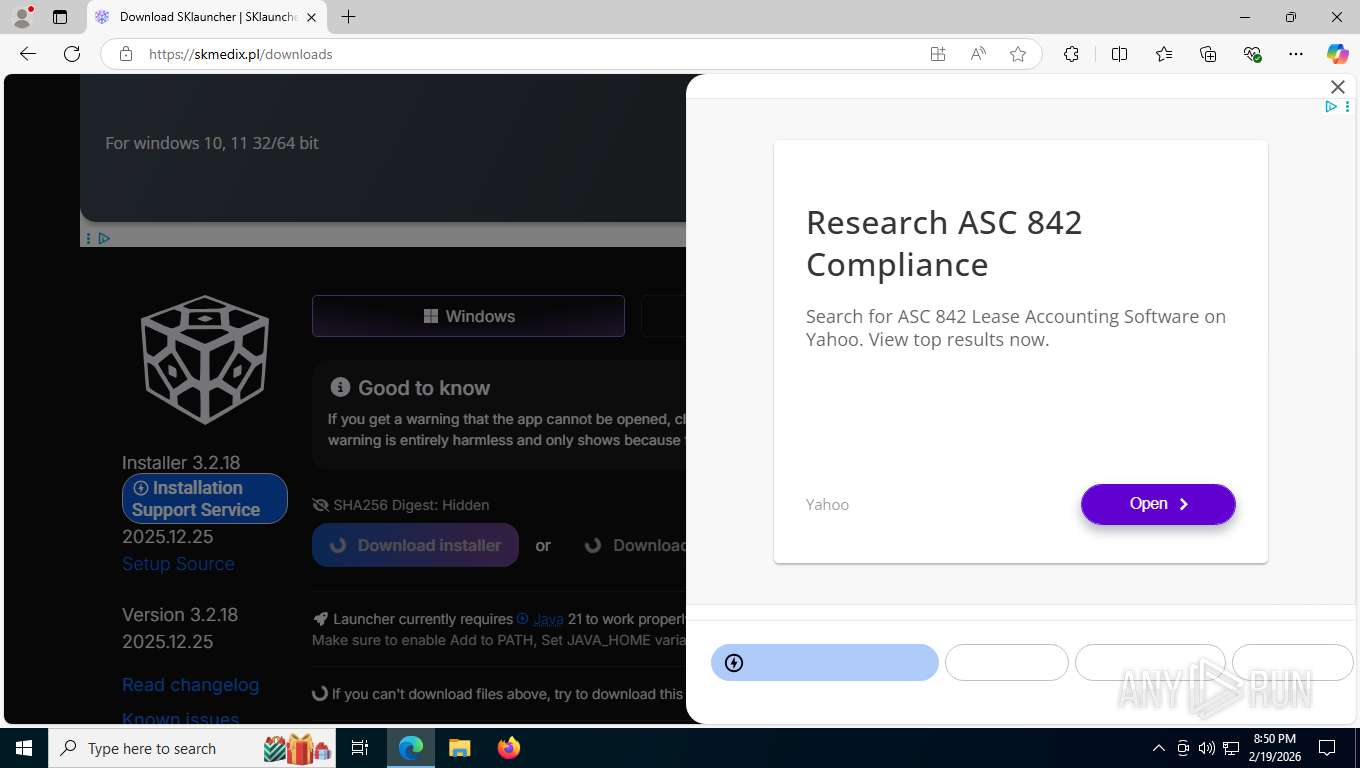Refresh the skmedix.pl page
Image resolution: width=1360 pixels, height=768 pixels.
coord(72,54)
